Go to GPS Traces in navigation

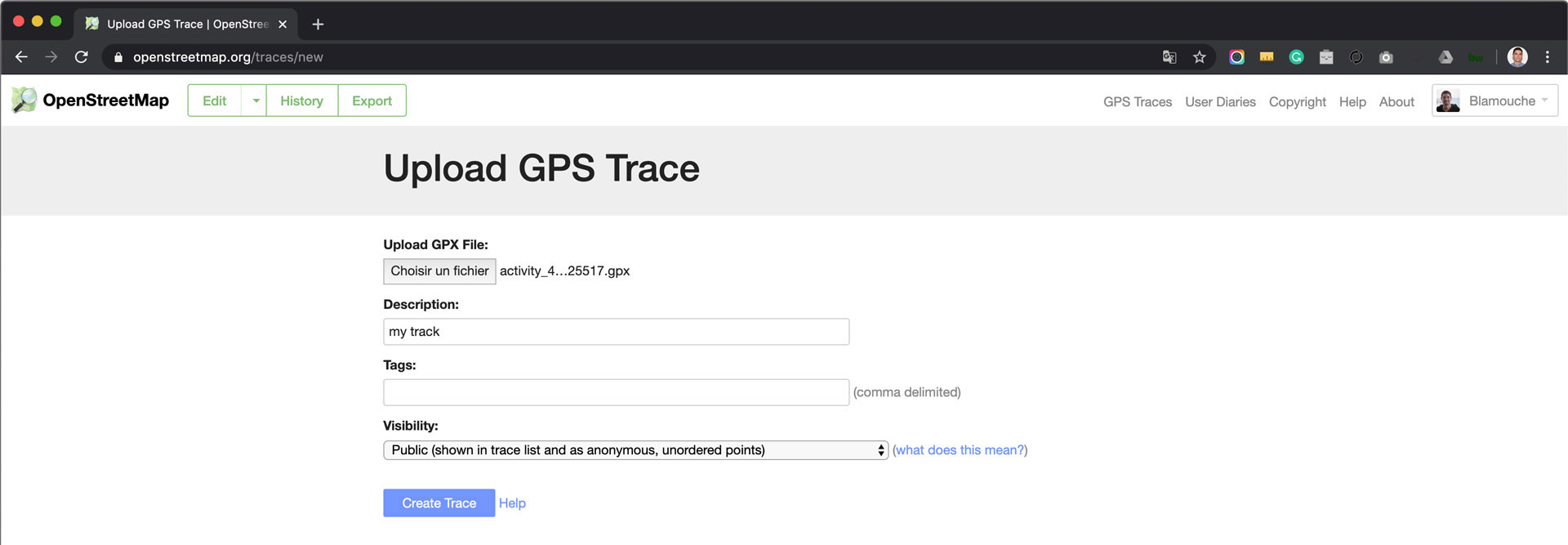click(x=1137, y=101)
